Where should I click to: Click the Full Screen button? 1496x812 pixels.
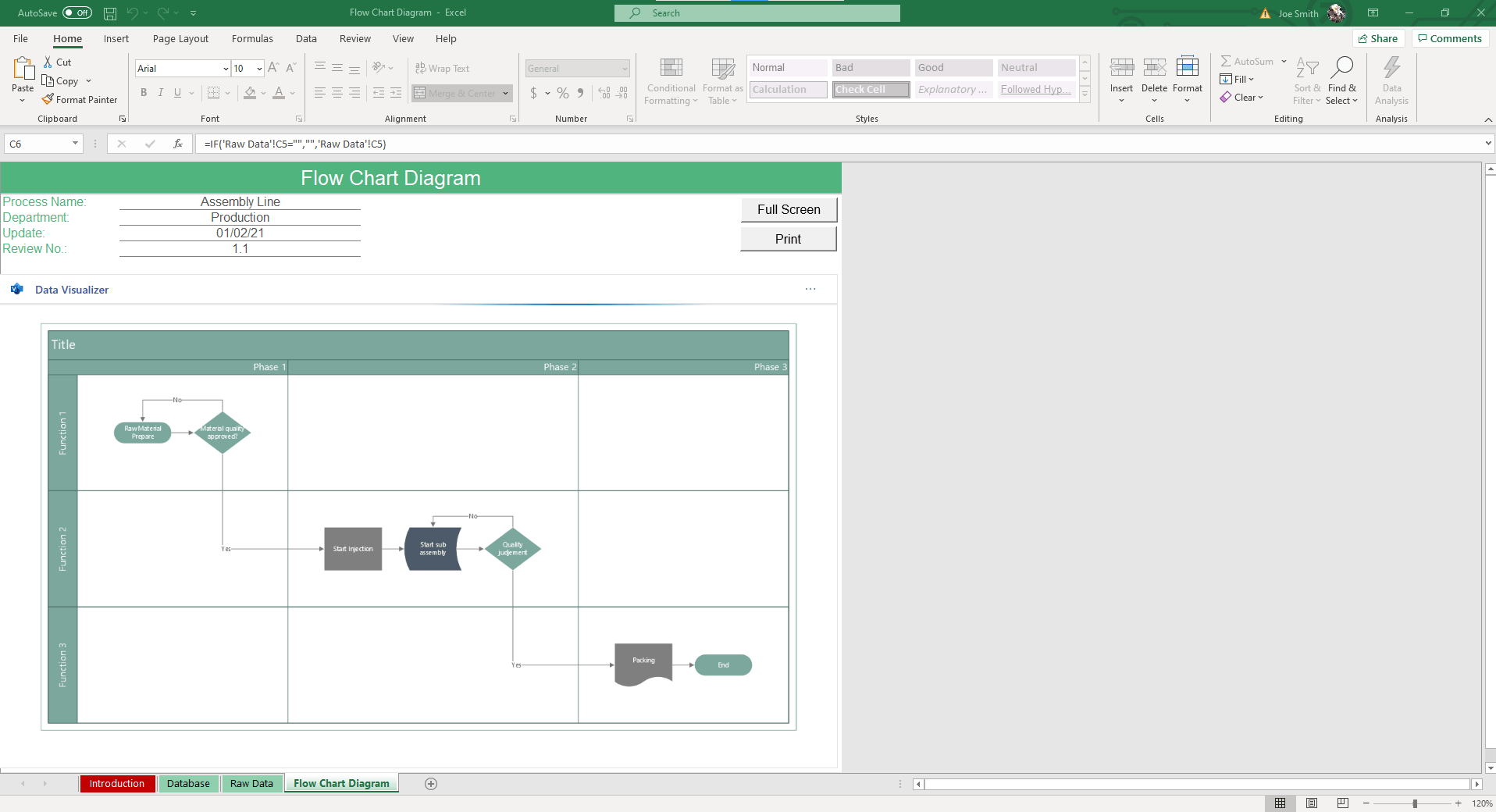pos(789,210)
